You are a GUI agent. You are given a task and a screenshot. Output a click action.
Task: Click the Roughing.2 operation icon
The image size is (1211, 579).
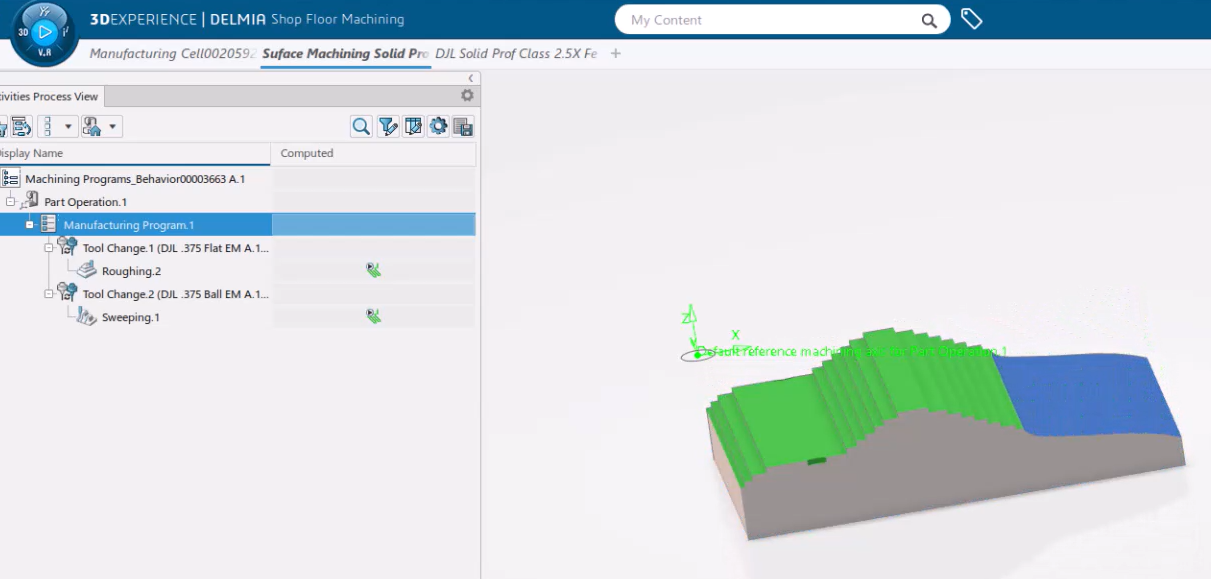(x=87, y=270)
